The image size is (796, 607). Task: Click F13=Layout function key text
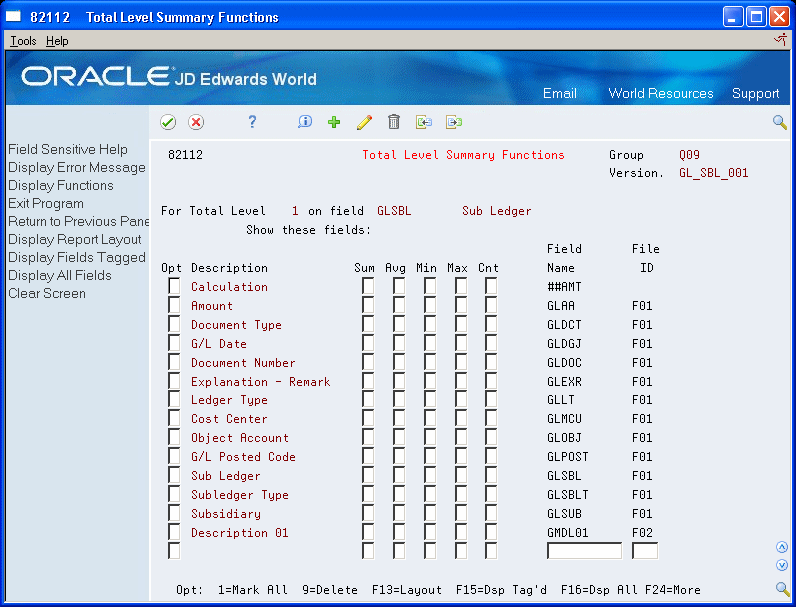(x=407, y=590)
